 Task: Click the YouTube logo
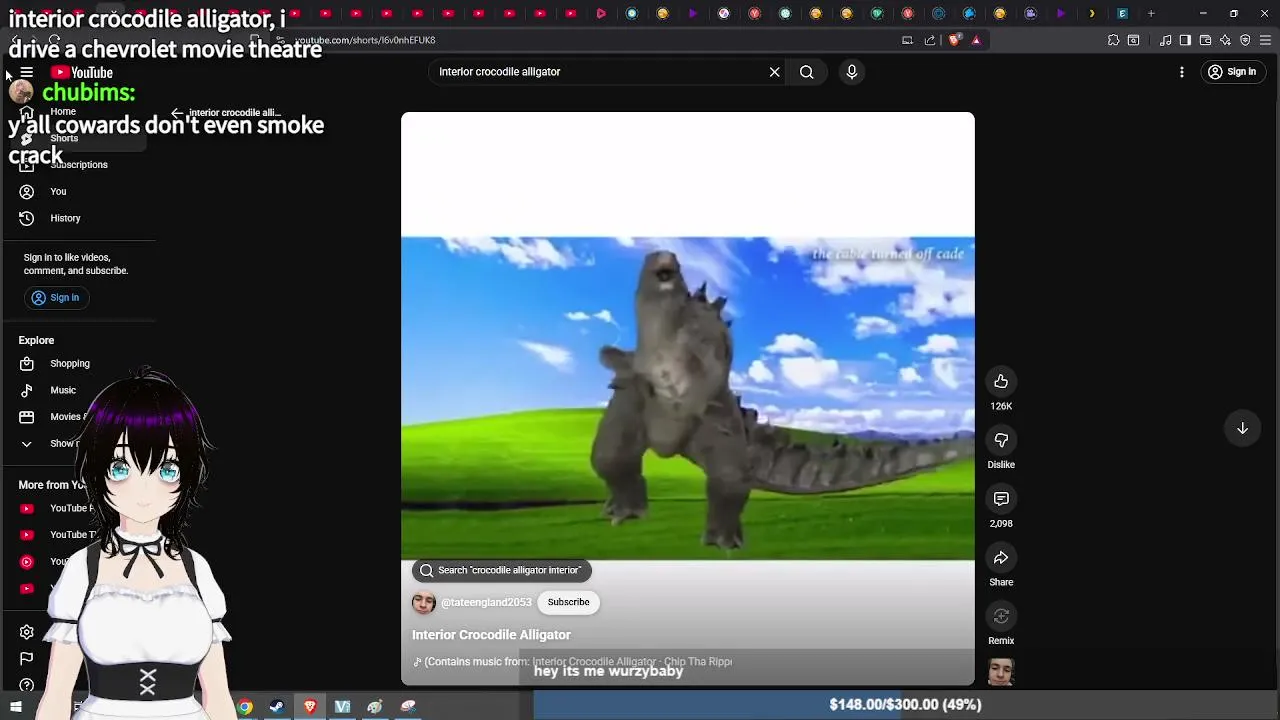click(x=82, y=72)
